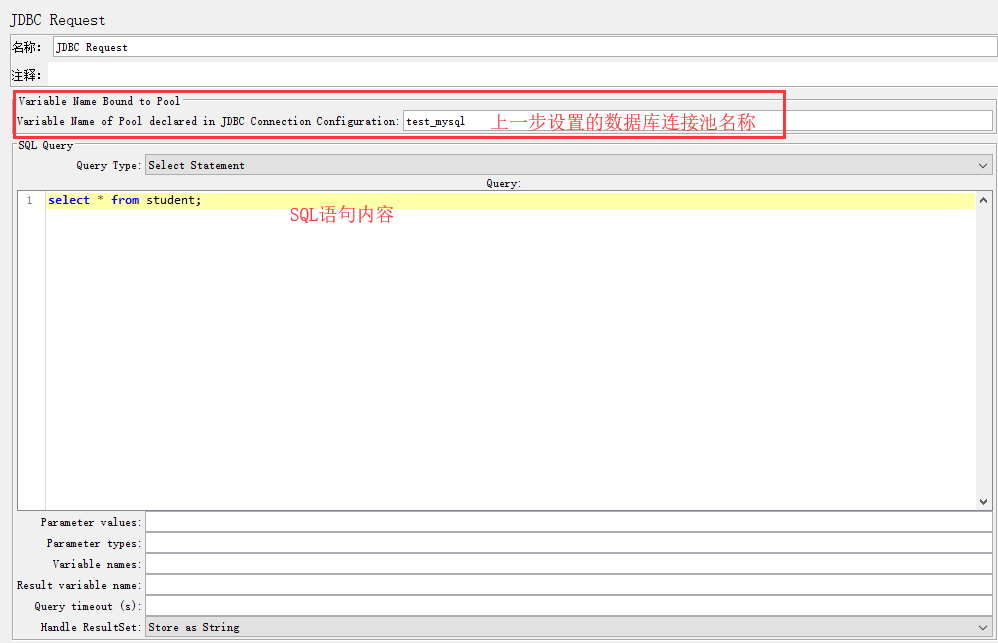Select the Variable names input field
Image resolution: width=998 pixels, height=643 pixels.
click(568, 564)
